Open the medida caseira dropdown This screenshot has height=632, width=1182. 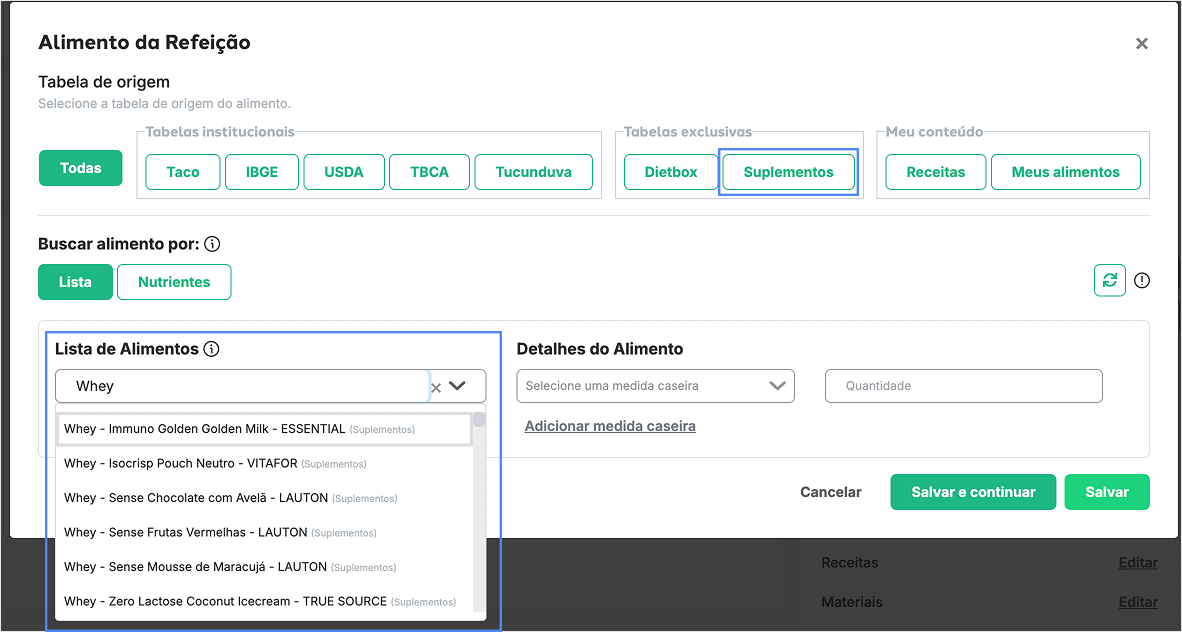[x=655, y=386]
